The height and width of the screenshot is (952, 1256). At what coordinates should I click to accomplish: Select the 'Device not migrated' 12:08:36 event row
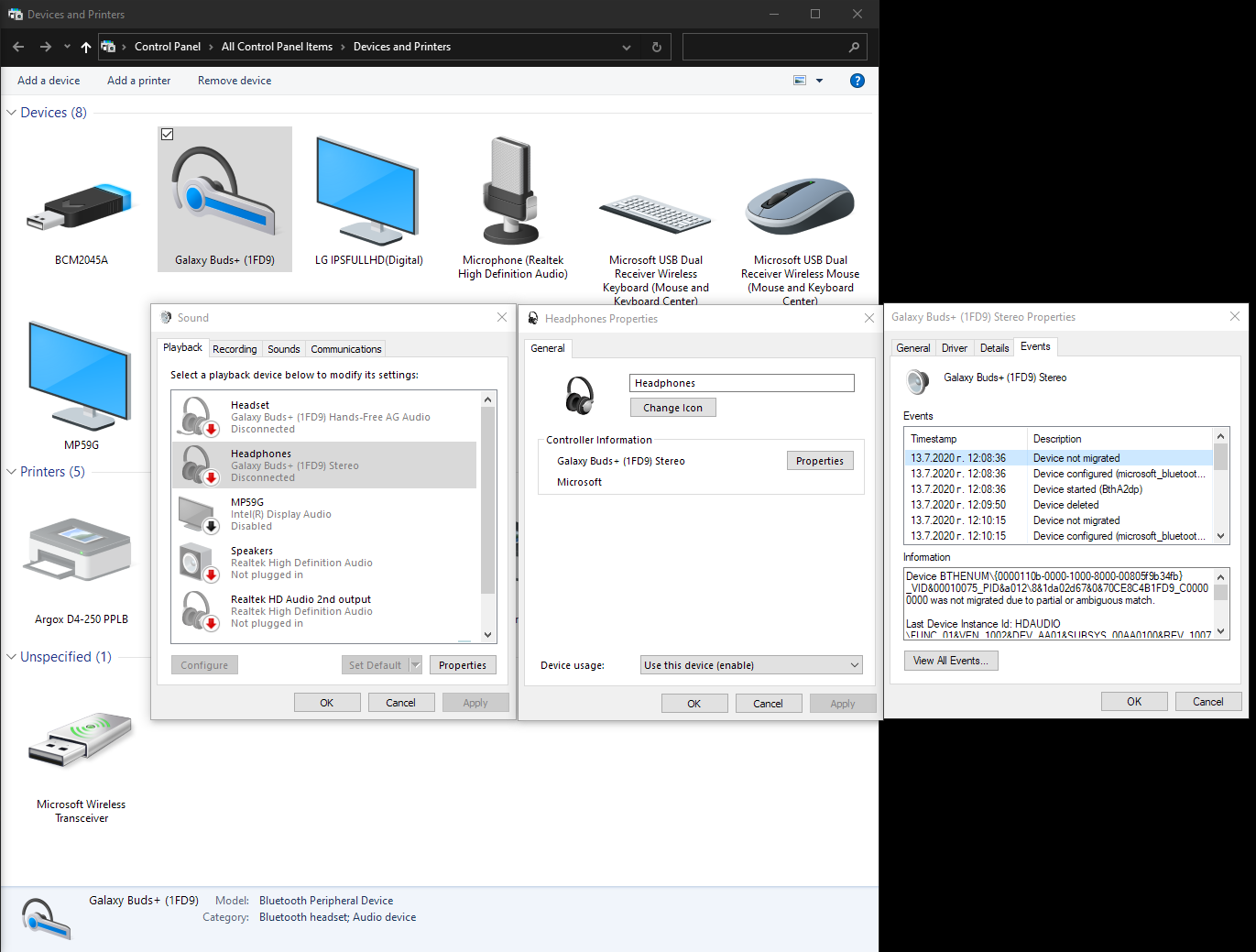point(1058,458)
